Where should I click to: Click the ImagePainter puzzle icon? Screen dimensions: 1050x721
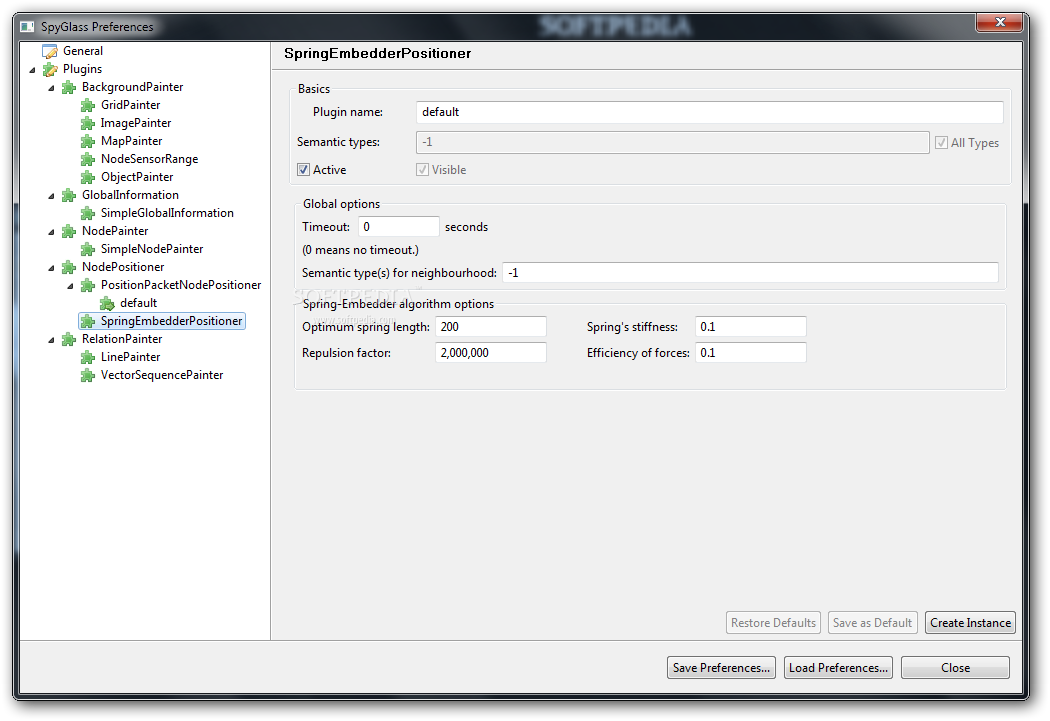88,123
